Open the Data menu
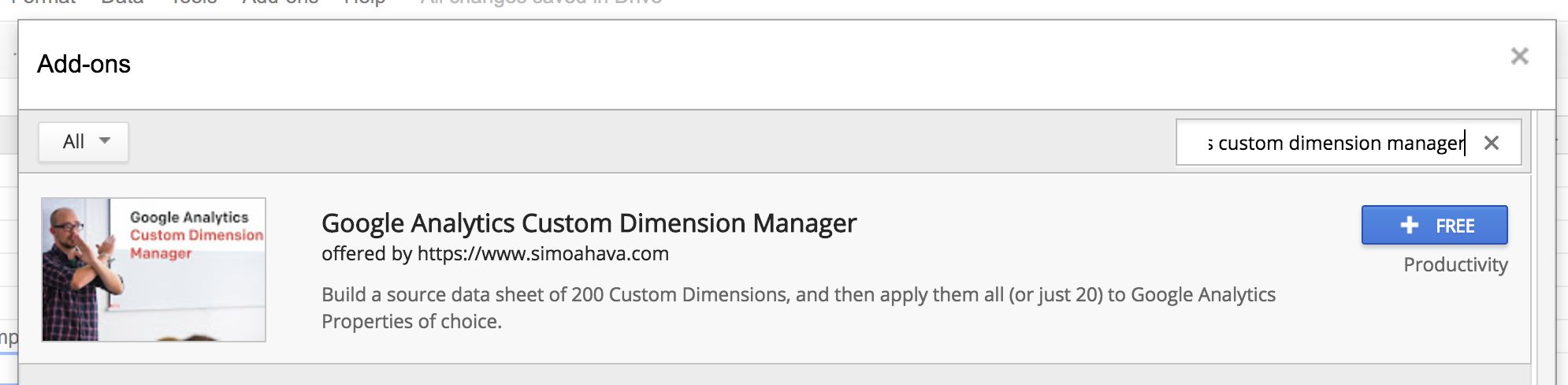The width and height of the screenshot is (1568, 385). (x=122, y=2)
